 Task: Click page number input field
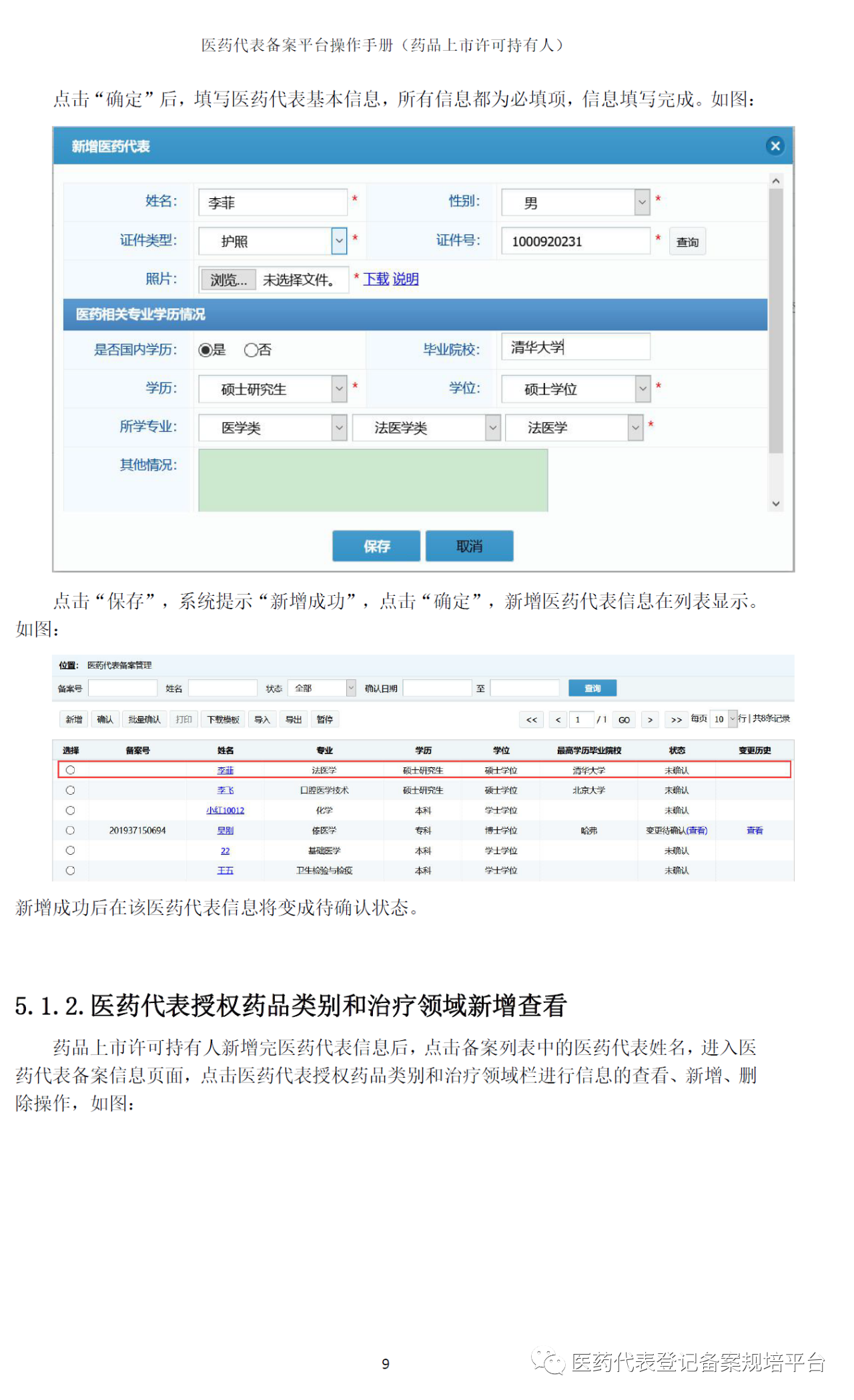tap(582, 719)
